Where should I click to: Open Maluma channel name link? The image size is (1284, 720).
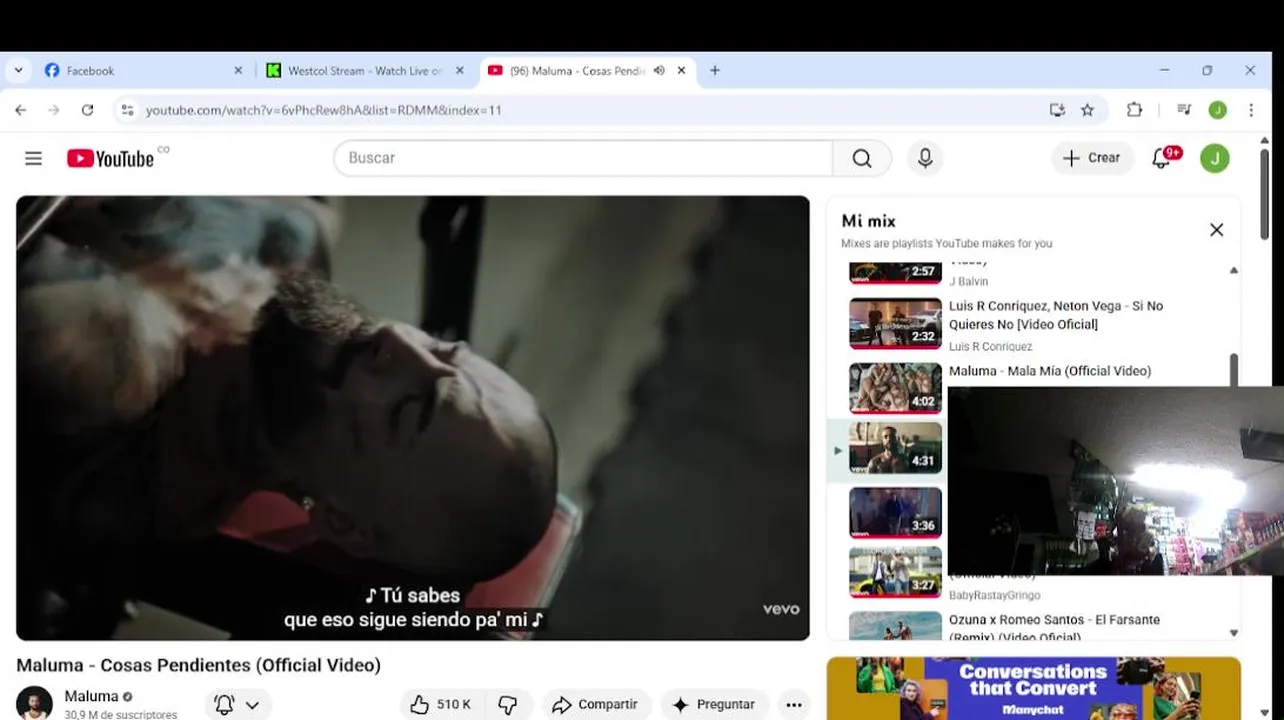coord(91,696)
